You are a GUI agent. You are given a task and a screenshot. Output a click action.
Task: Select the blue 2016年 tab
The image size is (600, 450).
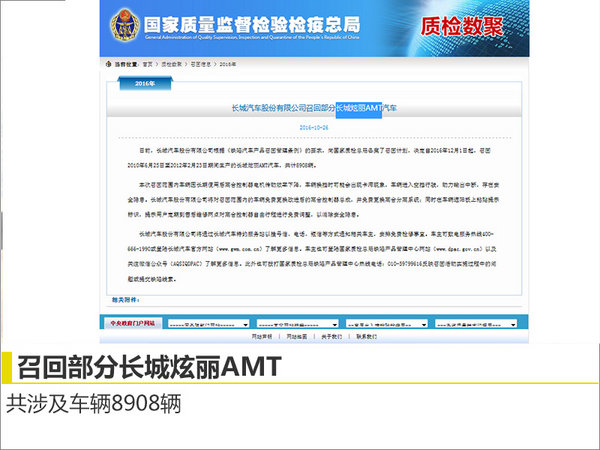pos(145,83)
